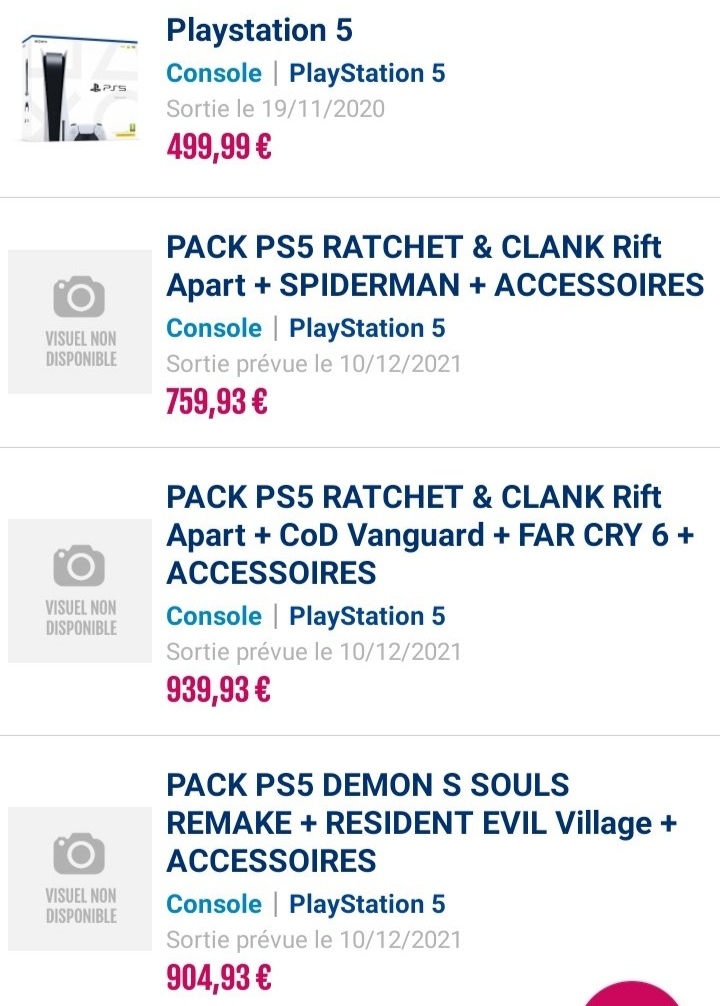Select PlayStation 5 link for the Far Cry 6 pack

click(367, 616)
